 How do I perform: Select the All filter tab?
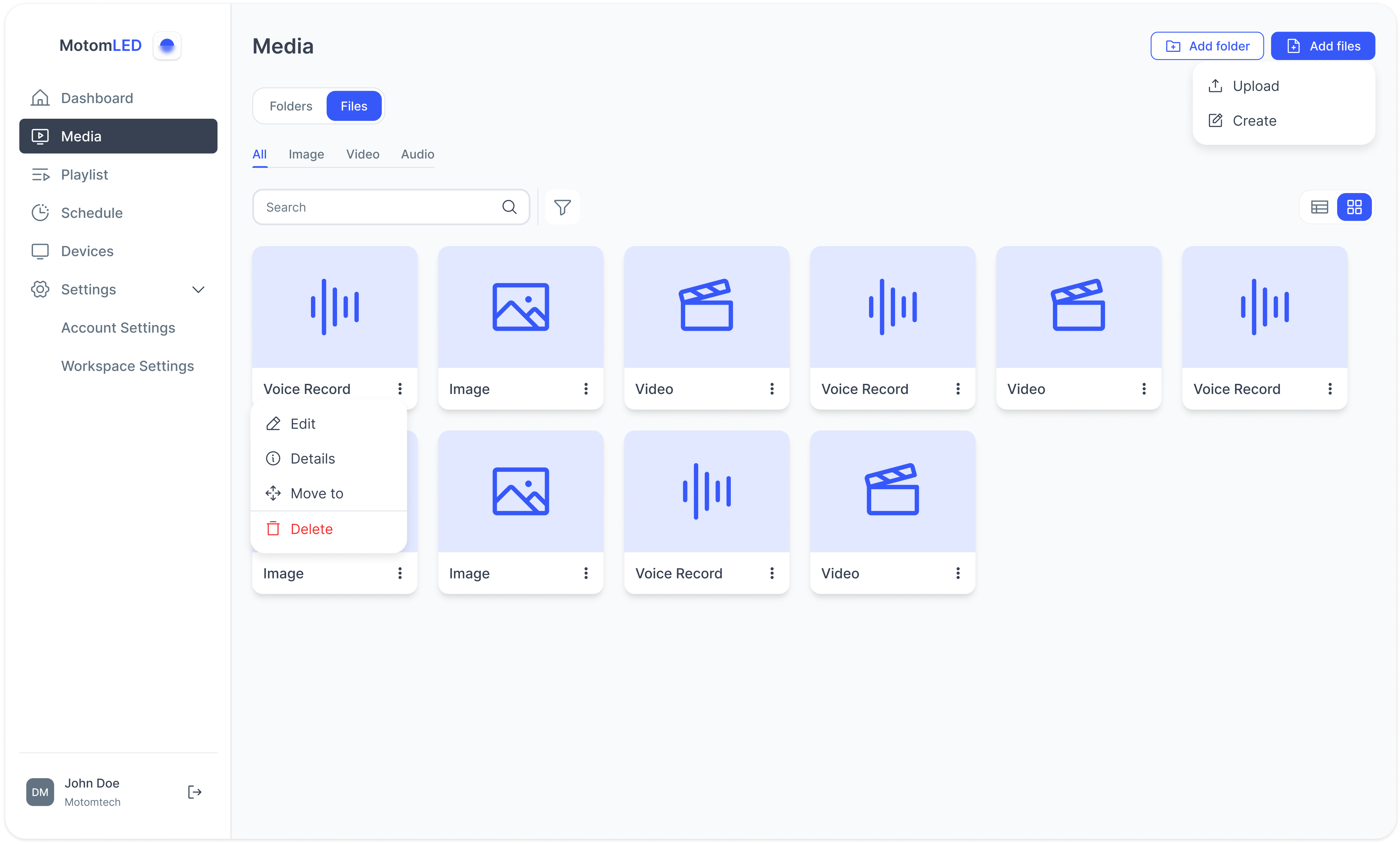pos(260,155)
